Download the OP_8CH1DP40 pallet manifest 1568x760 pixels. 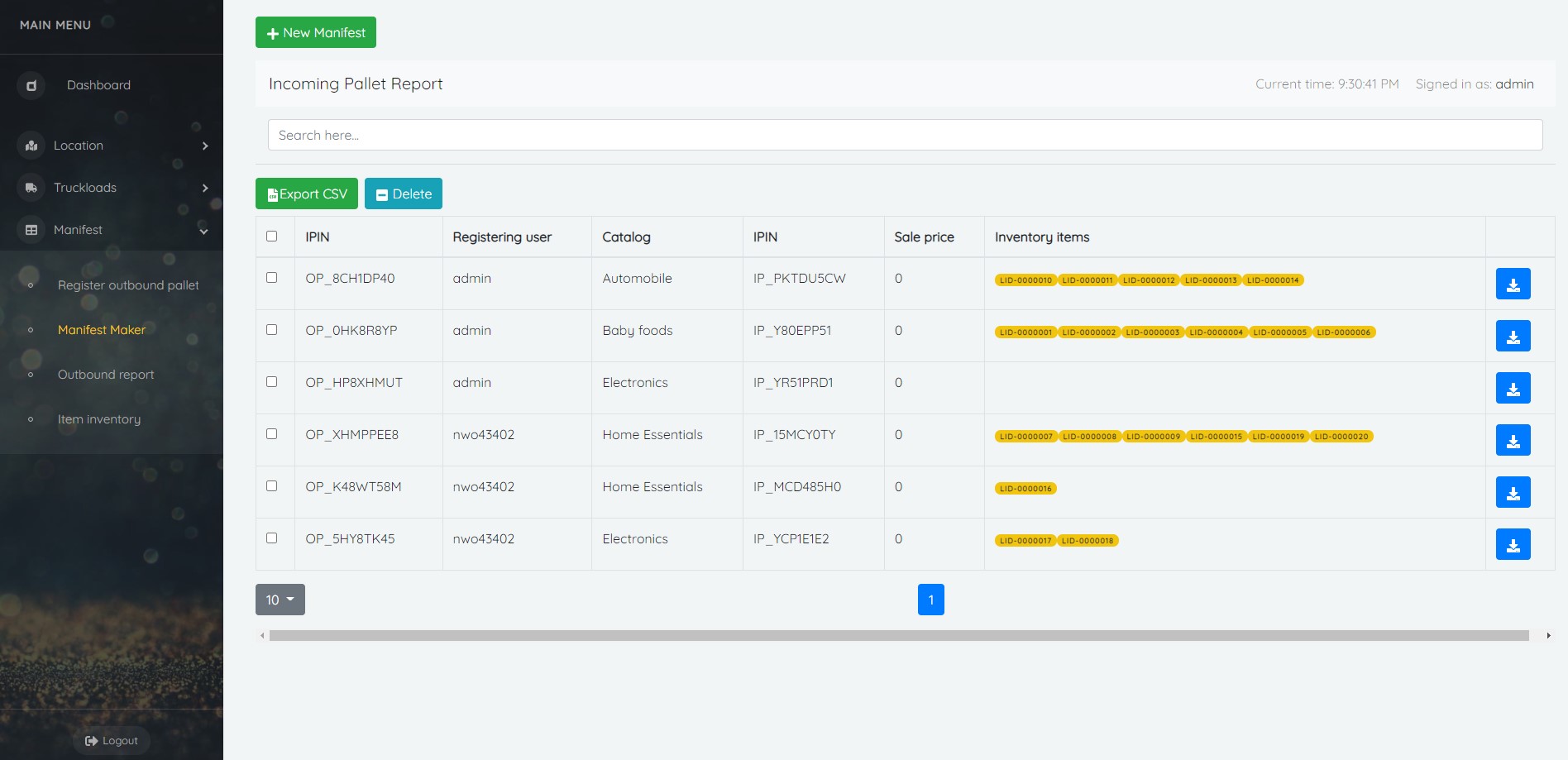[1513, 283]
